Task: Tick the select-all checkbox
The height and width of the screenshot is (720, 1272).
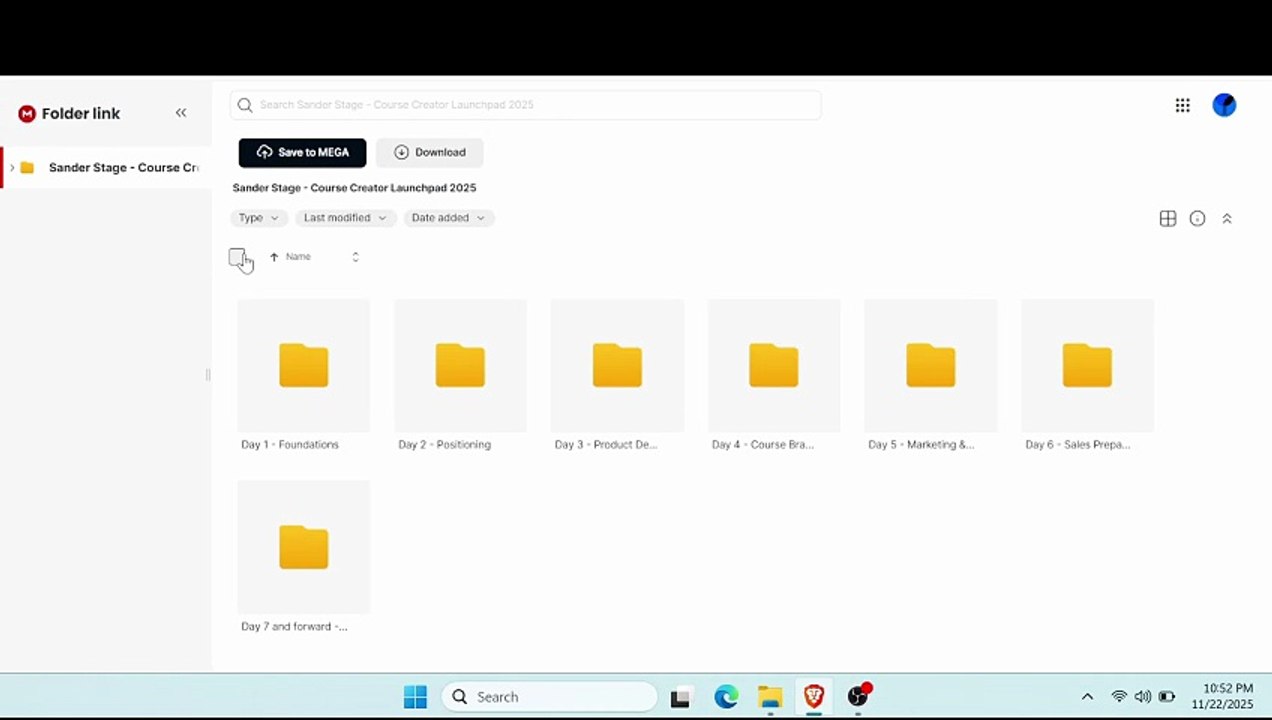Action: point(237,257)
